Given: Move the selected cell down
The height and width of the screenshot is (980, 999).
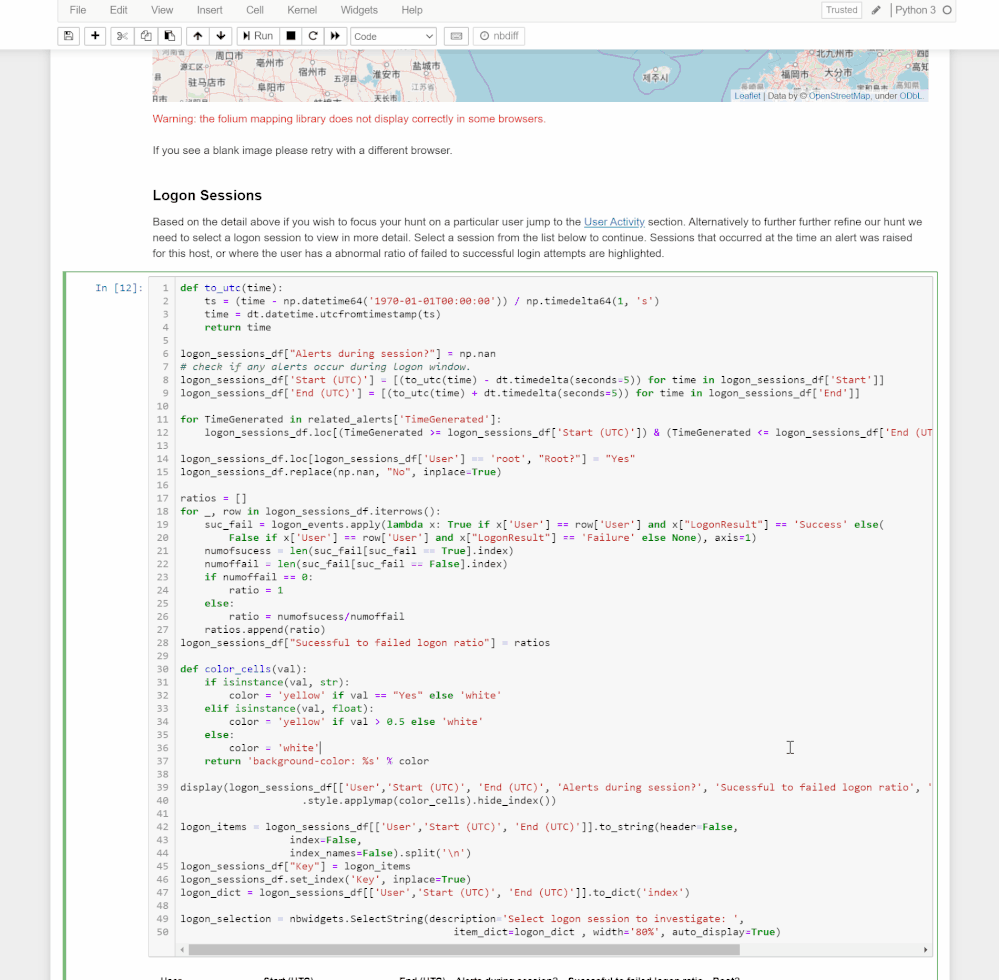Looking at the screenshot, I should [x=221, y=36].
